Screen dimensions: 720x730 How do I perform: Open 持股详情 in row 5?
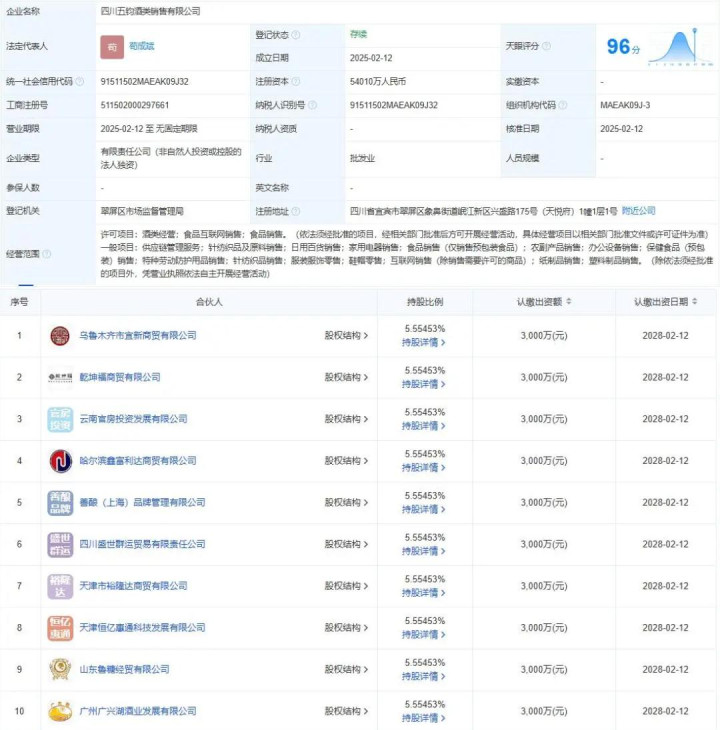pyautogui.click(x=424, y=509)
